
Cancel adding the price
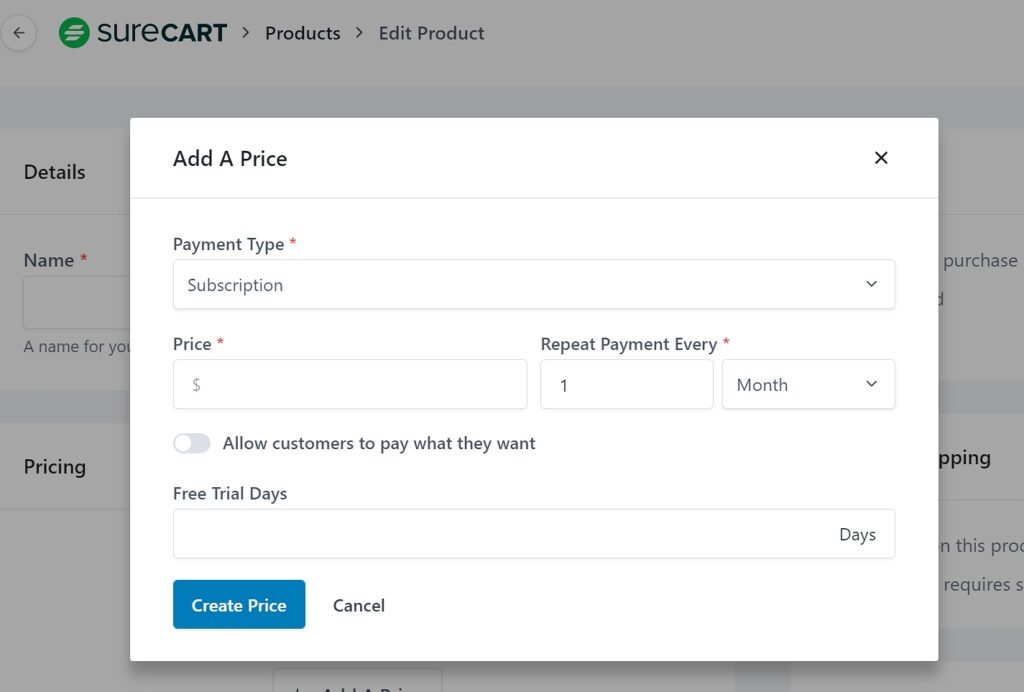click(x=359, y=605)
